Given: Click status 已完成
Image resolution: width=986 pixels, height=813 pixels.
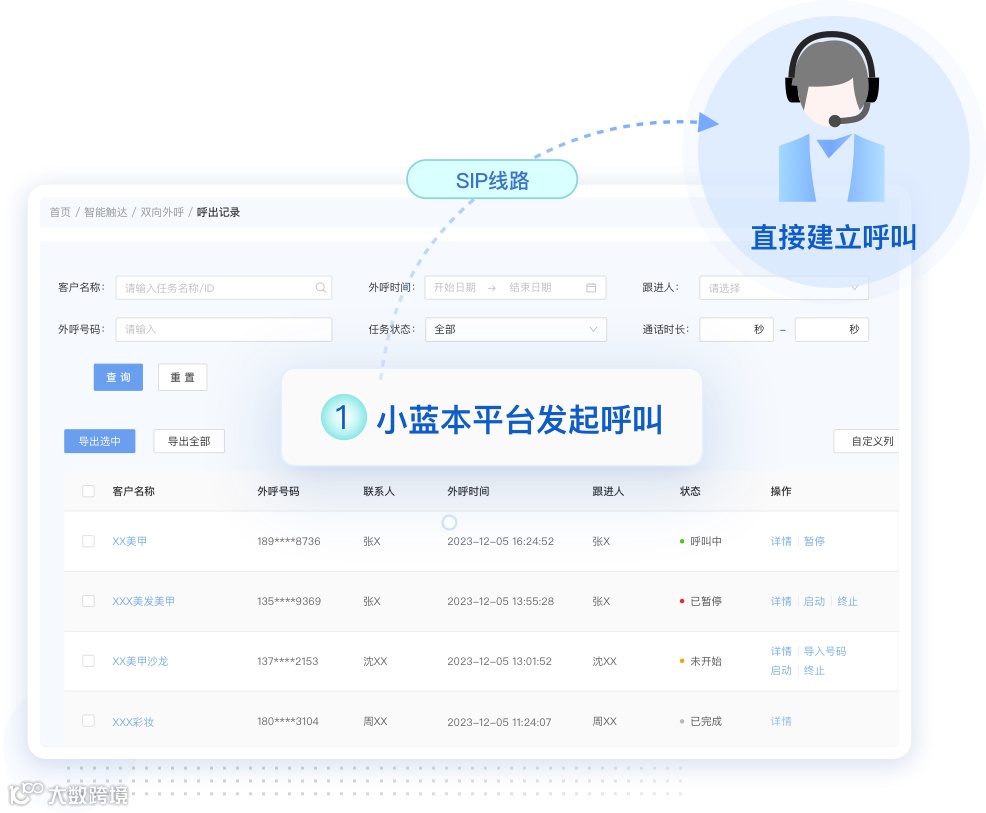Looking at the screenshot, I should click(x=706, y=721).
